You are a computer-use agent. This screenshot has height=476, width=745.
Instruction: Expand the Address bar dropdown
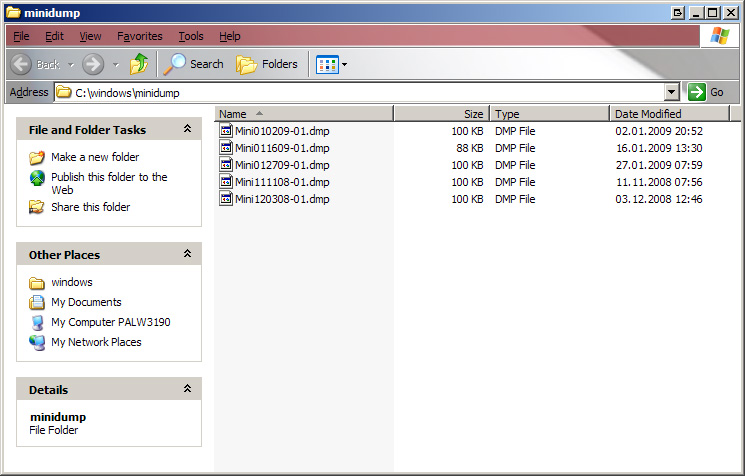click(671, 92)
